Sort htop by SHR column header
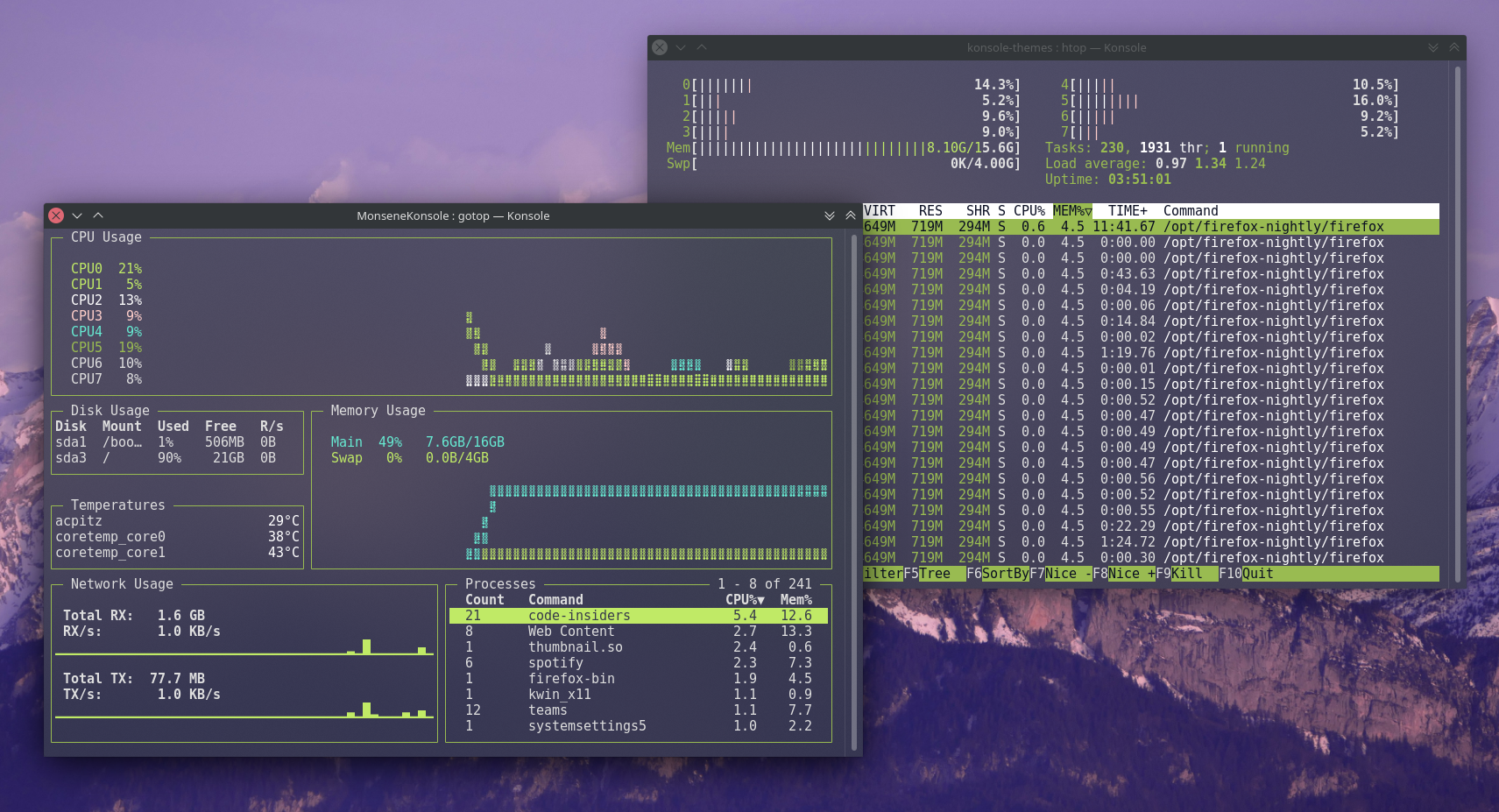Image resolution: width=1499 pixels, height=812 pixels. (978, 211)
